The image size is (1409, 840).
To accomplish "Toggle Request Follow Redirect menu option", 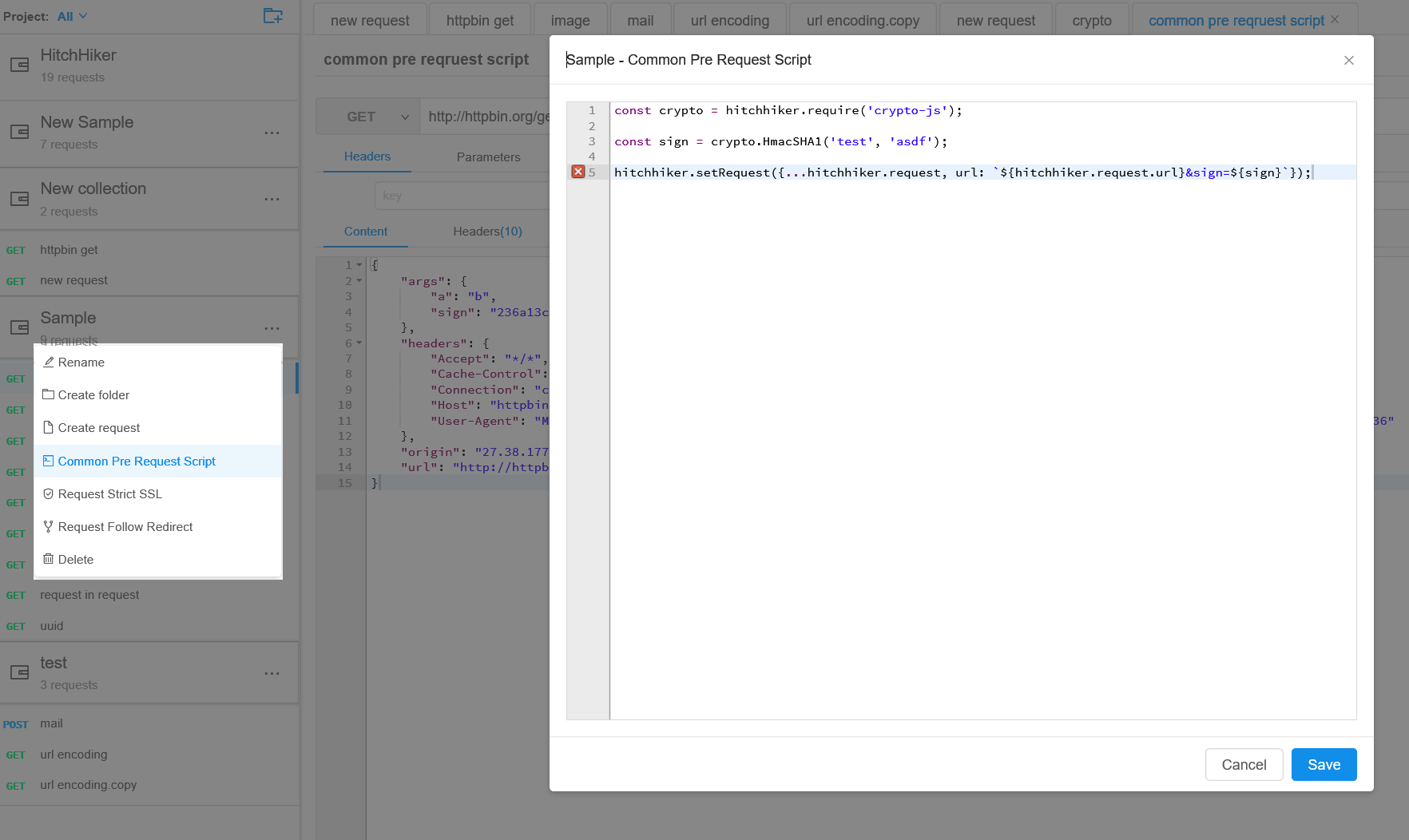I will pos(157,527).
